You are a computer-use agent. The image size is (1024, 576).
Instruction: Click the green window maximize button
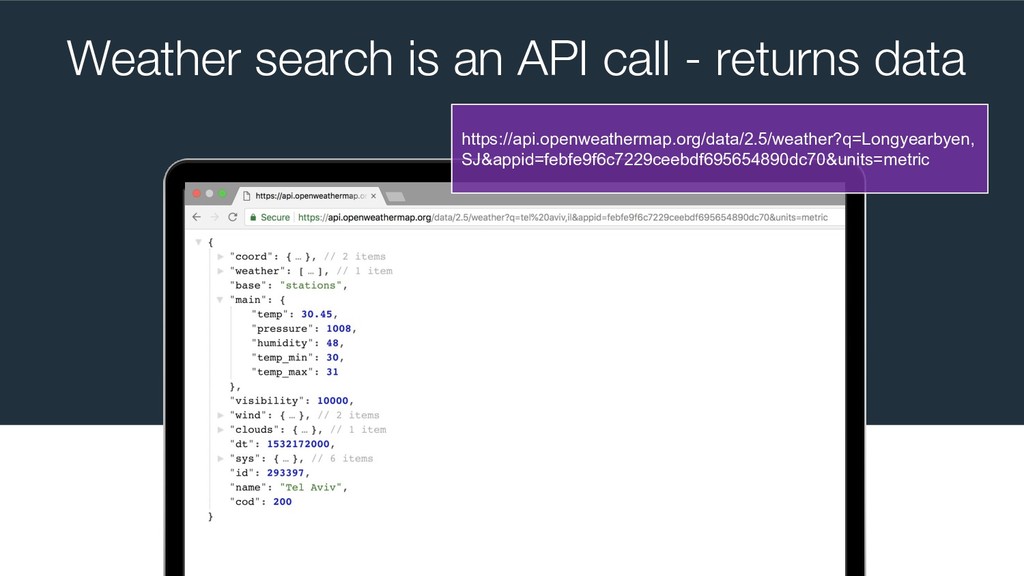coord(222,193)
